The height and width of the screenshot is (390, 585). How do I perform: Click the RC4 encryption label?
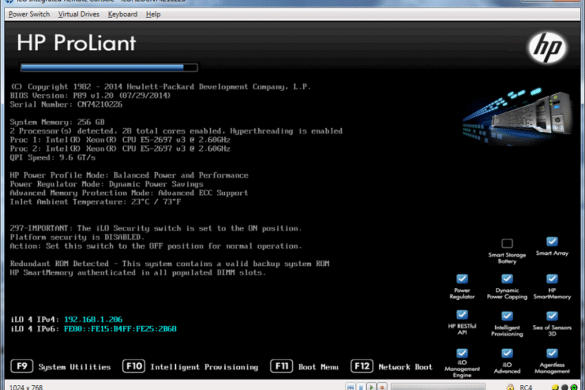click(x=526, y=388)
